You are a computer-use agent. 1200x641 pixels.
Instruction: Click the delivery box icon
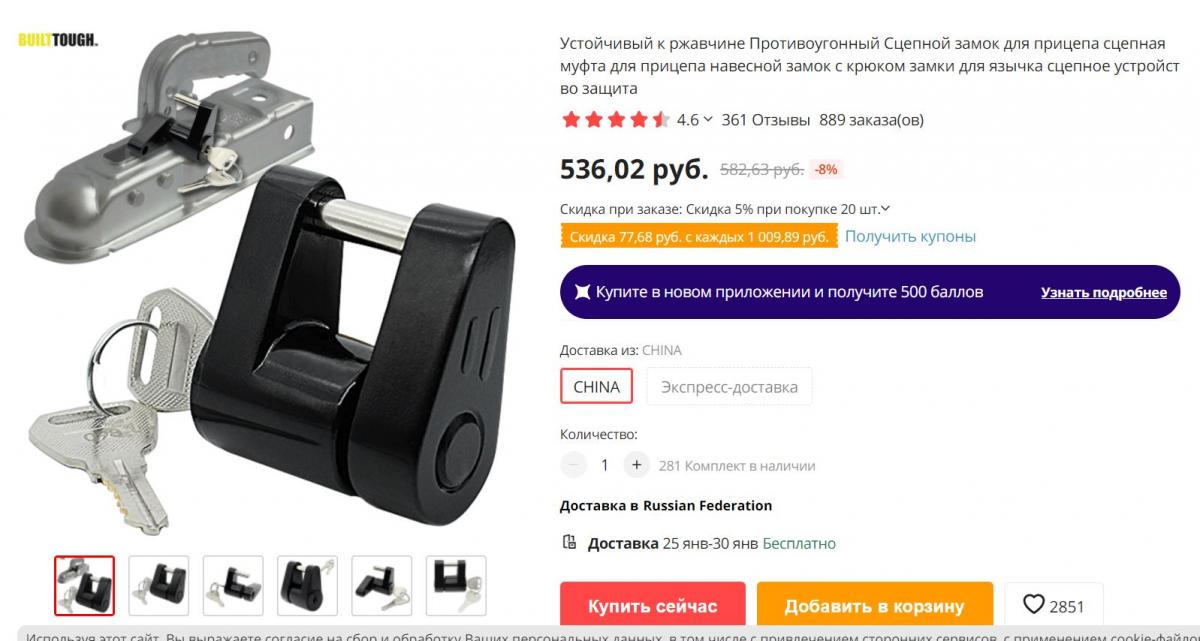tap(569, 543)
